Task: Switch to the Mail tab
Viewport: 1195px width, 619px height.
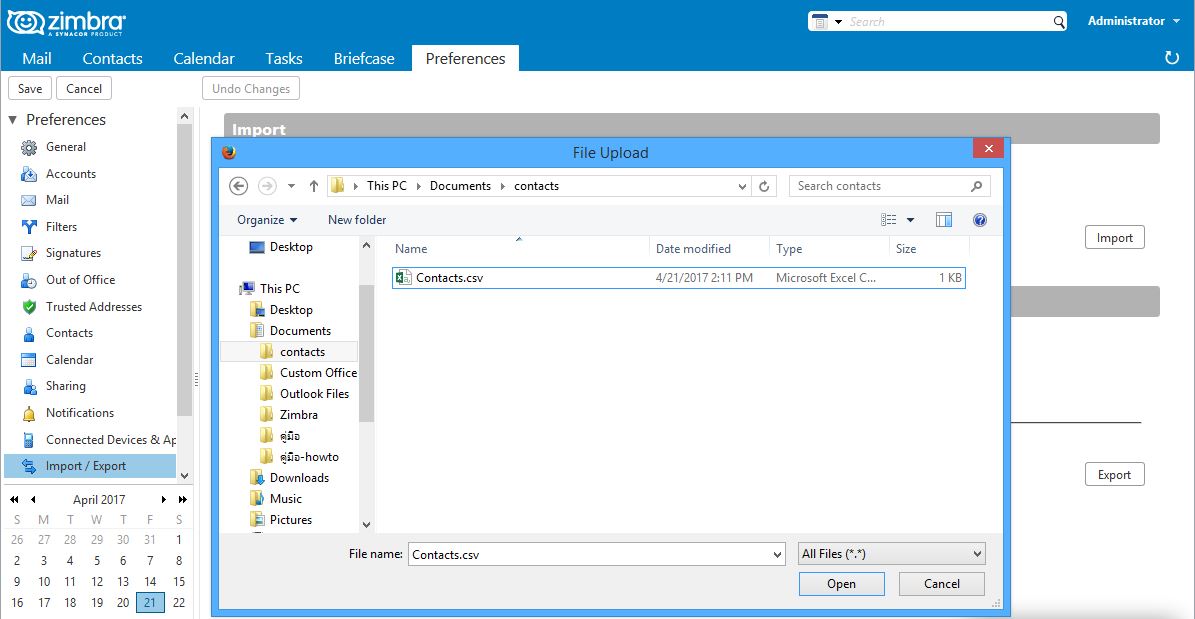Action: 37,59
